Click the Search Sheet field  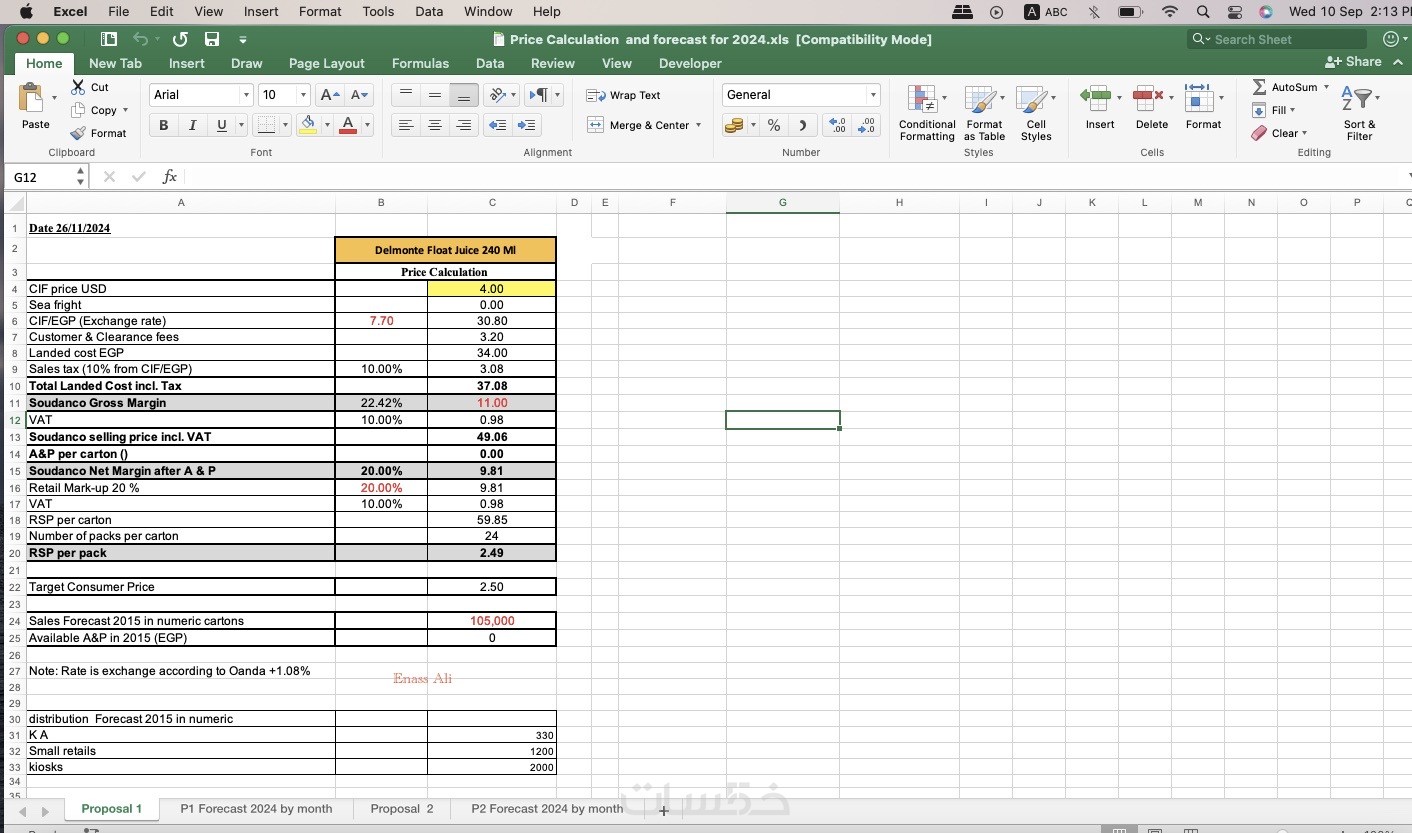pyautogui.click(x=1276, y=39)
